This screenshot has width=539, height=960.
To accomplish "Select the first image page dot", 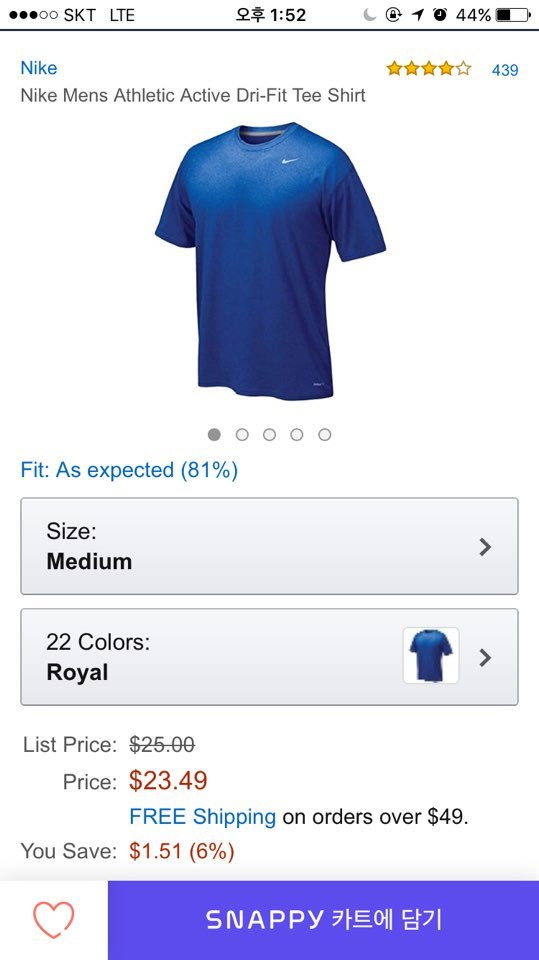I will point(214,434).
